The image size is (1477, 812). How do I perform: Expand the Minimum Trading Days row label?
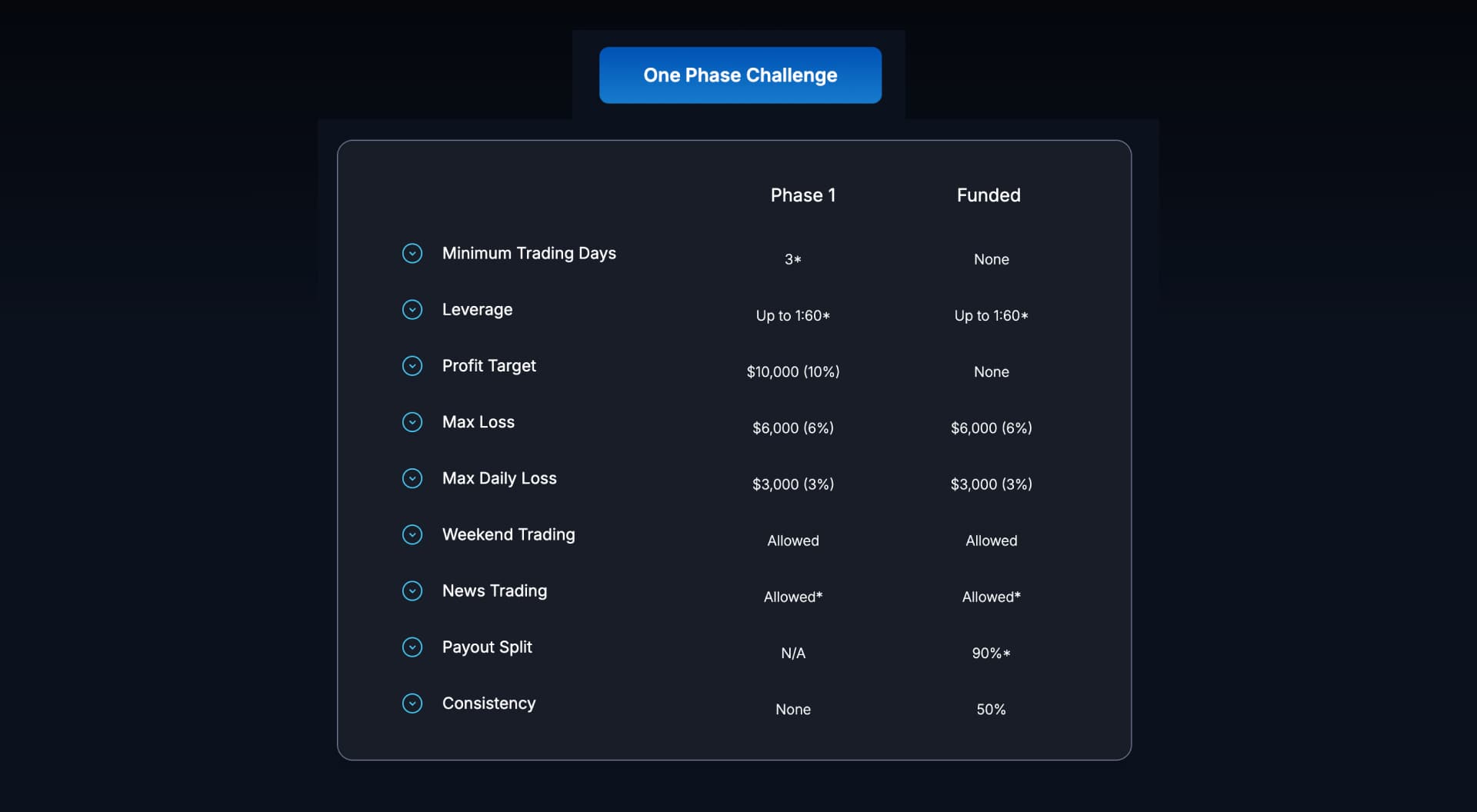click(529, 253)
